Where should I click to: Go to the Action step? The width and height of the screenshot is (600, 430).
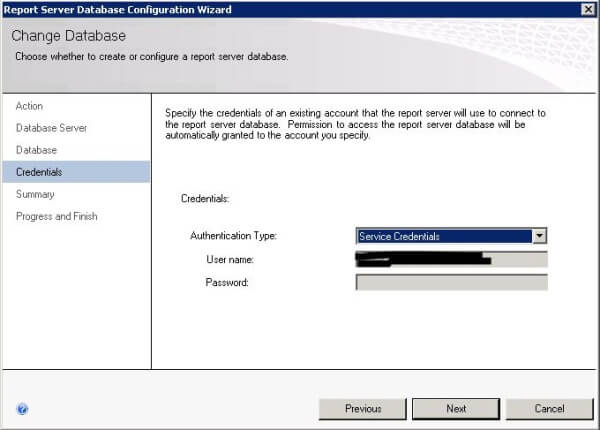(x=30, y=106)
